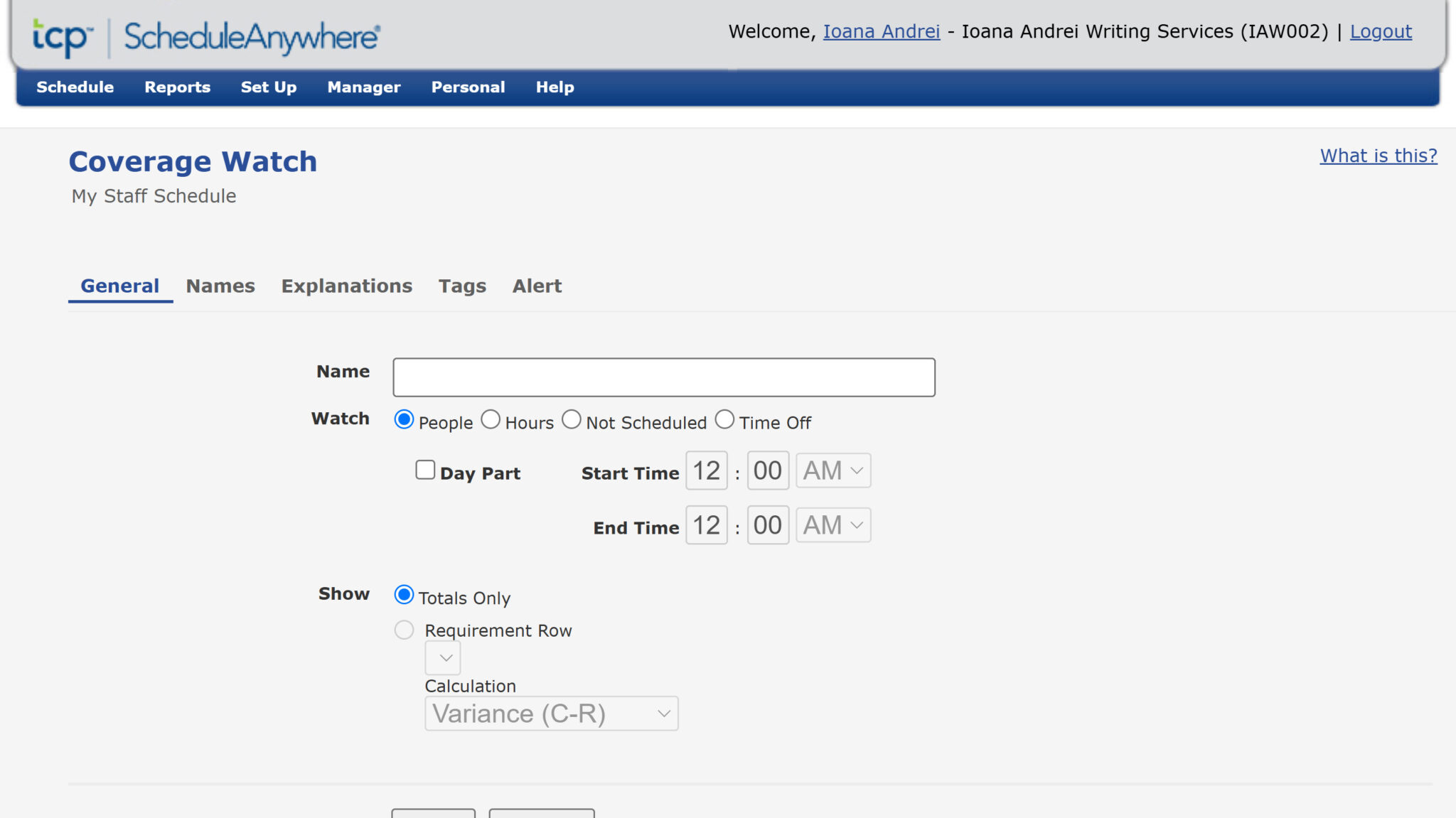Switch to the Tags tab

462,286
